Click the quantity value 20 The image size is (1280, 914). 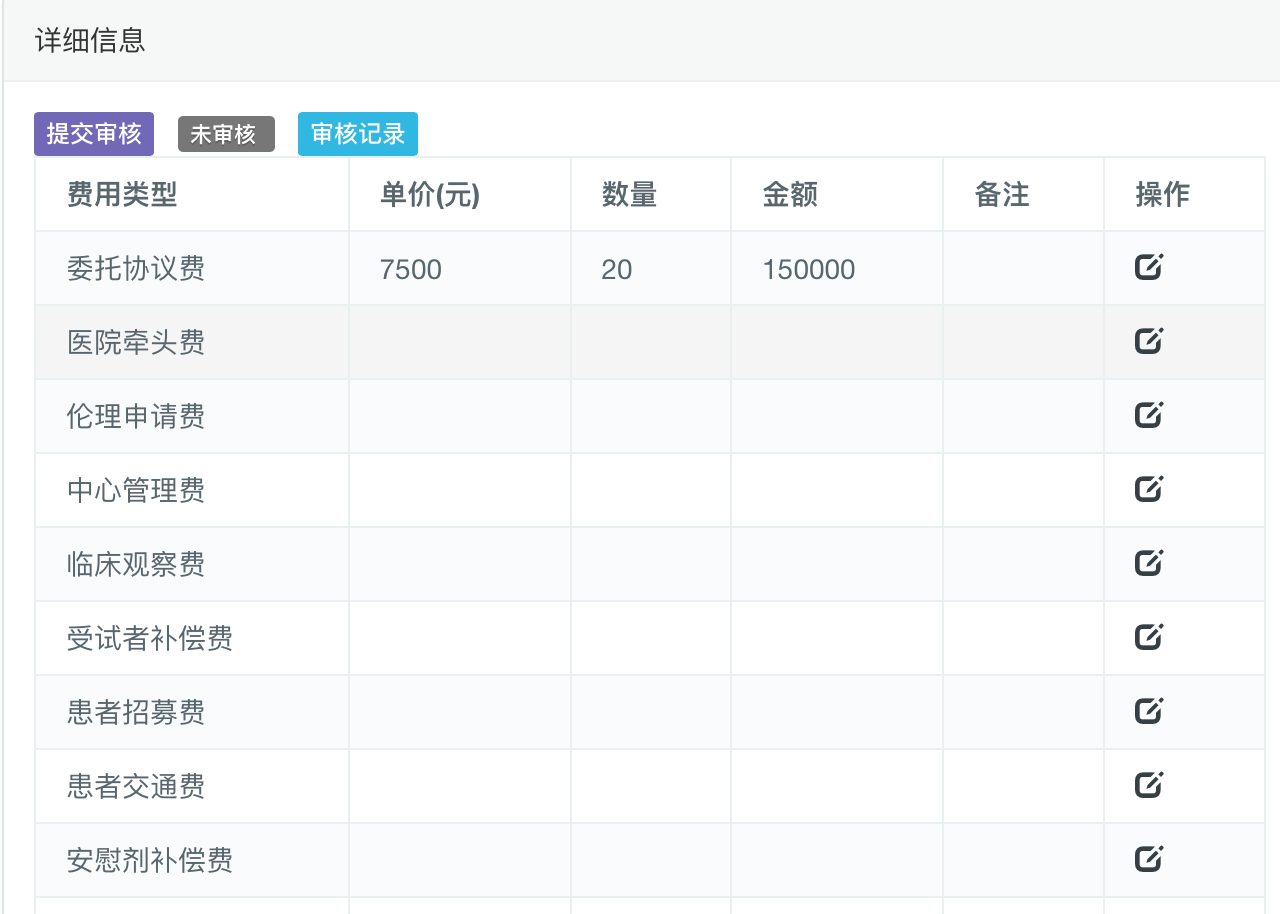click(617, 269)
